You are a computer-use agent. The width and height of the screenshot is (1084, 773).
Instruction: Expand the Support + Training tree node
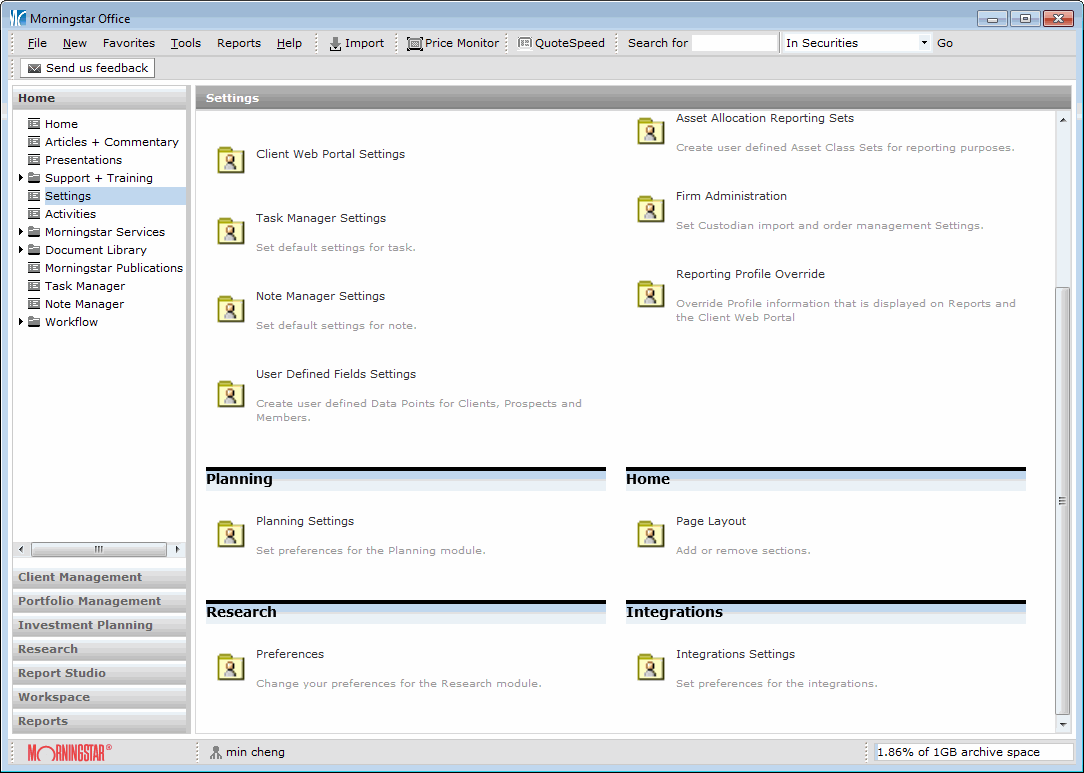click(21, 178)
